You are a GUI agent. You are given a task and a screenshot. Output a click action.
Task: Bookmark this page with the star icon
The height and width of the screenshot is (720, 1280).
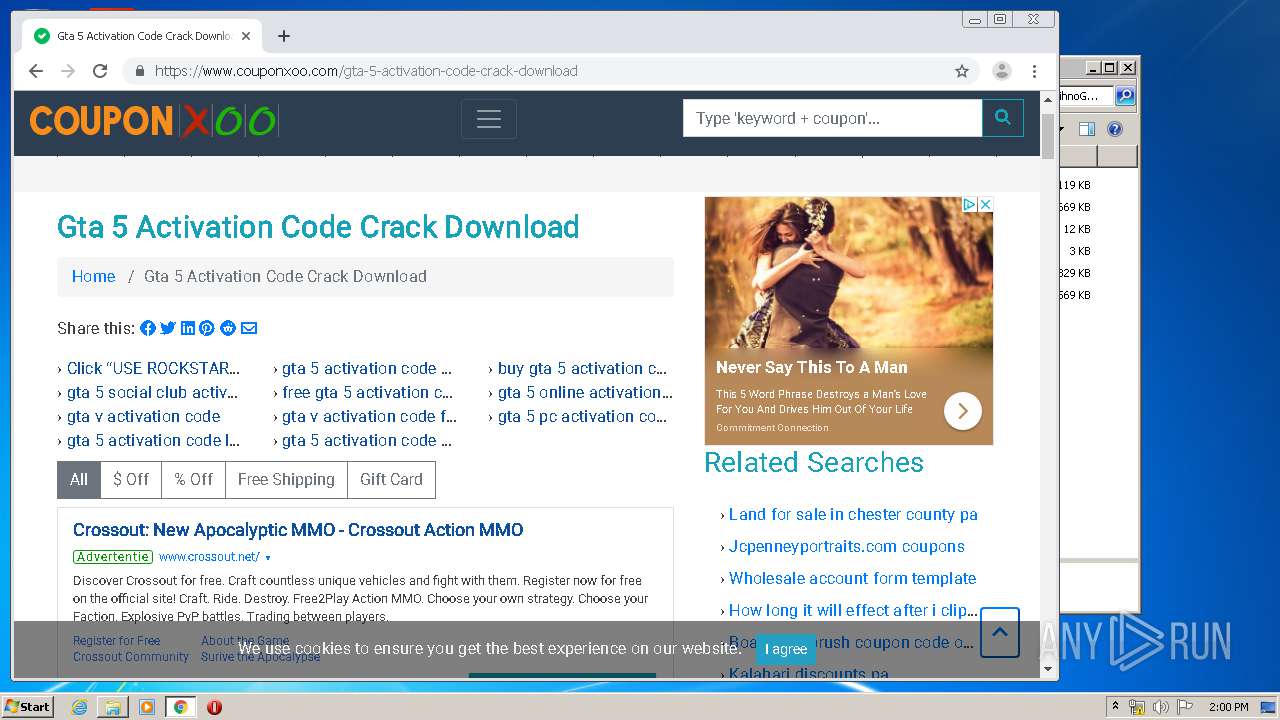point(962,71)
